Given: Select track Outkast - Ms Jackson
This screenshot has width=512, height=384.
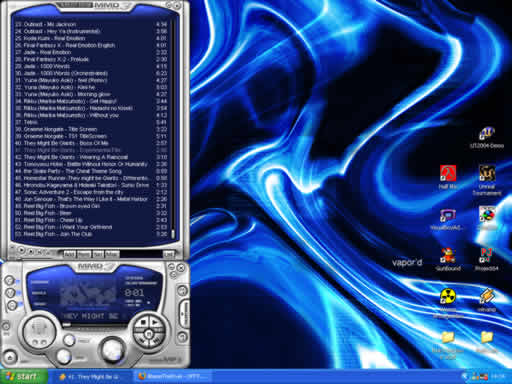Looking at the screenshot, I should pos(91,24).
